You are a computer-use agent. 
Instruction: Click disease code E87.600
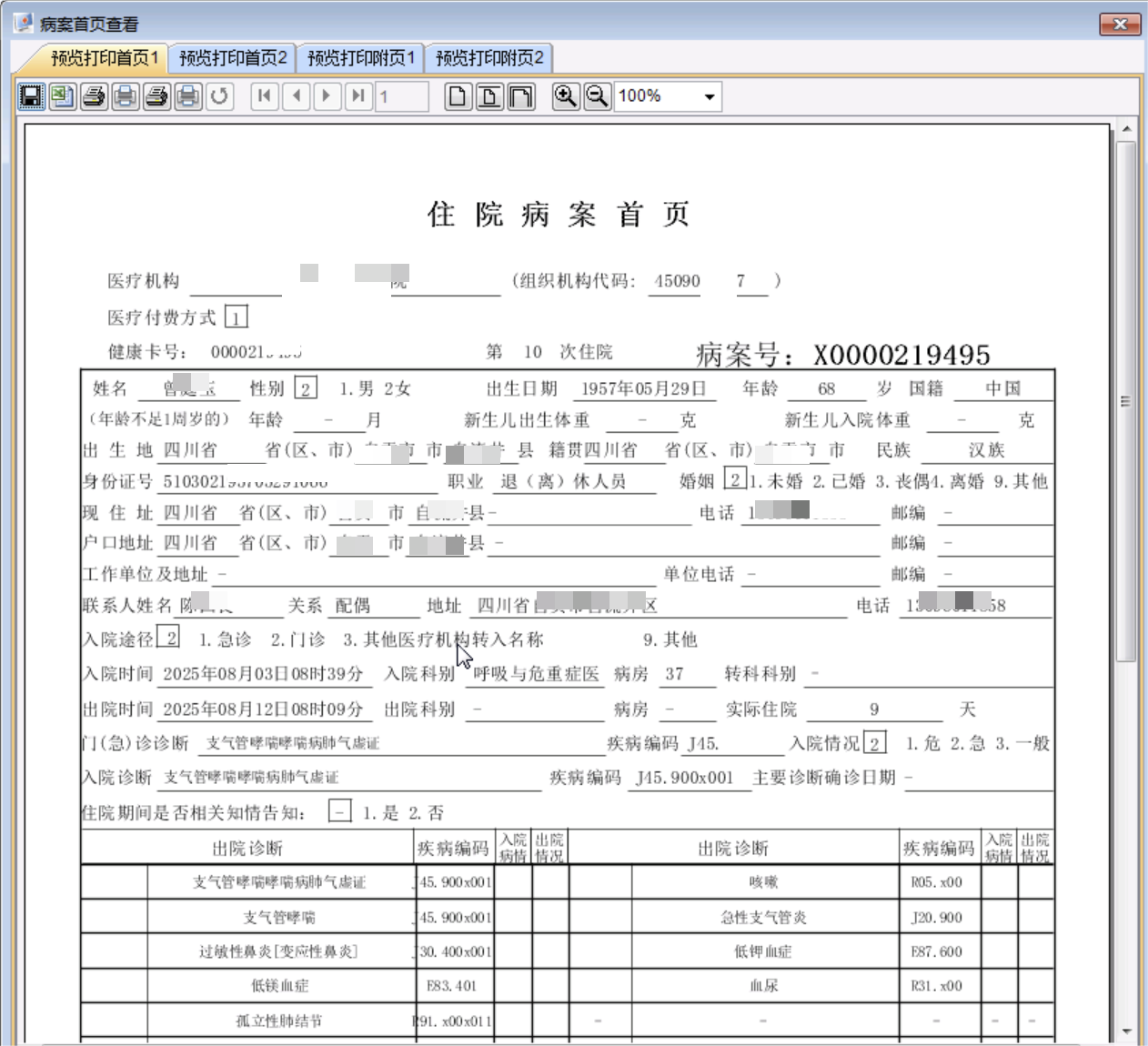pos(936,951)
